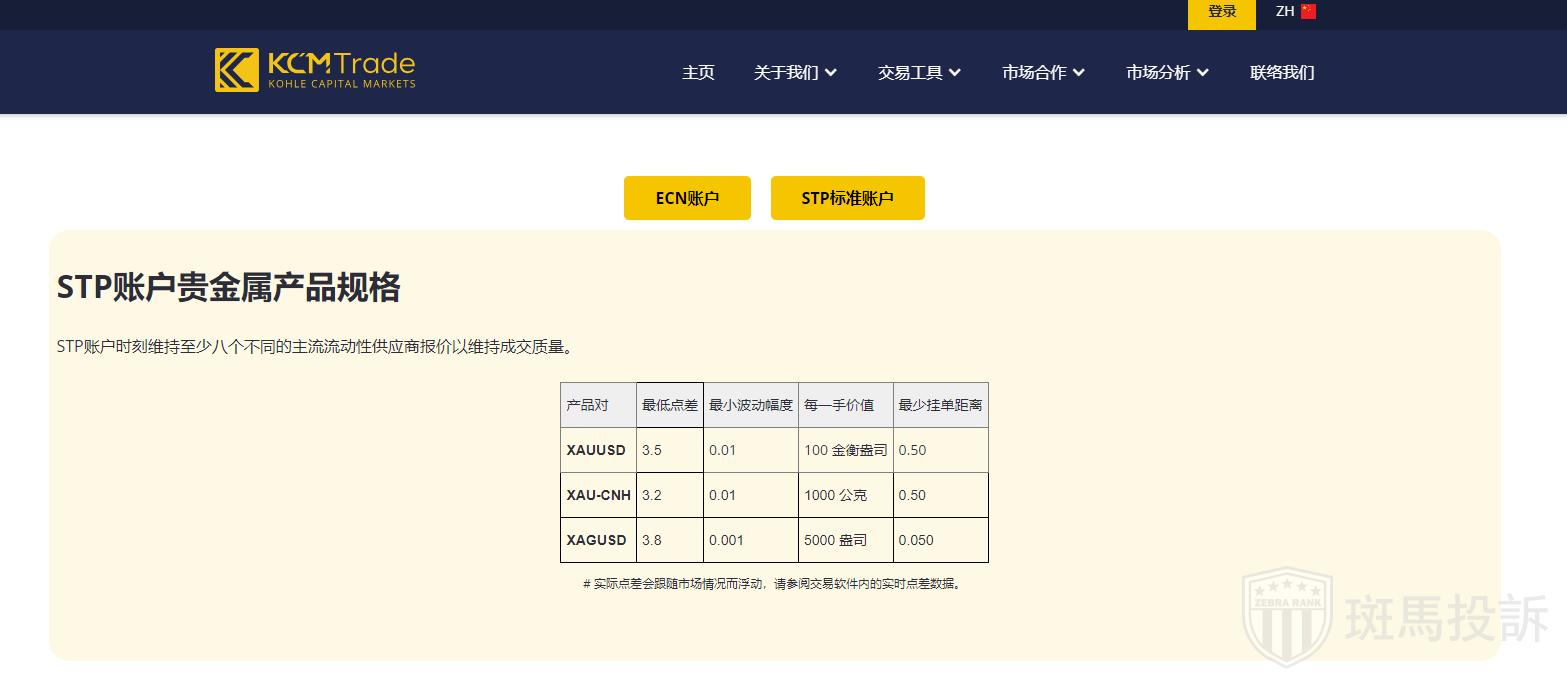The height and width of the screenshot is (680, 1567).
Task: Expand the 关于我们 dropdown menu
Action: (795, 72)
